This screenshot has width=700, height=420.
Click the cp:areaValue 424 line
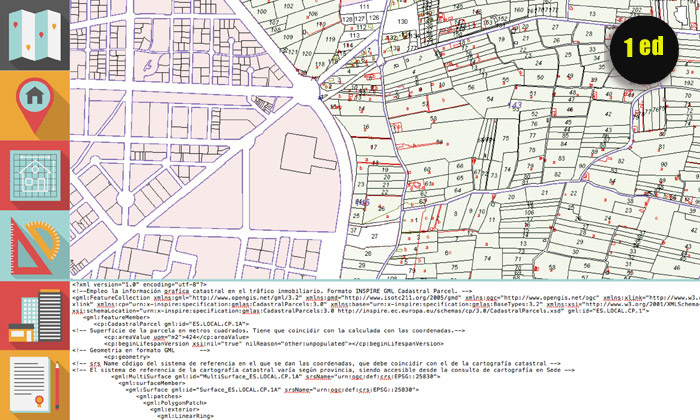click(176, 337)
